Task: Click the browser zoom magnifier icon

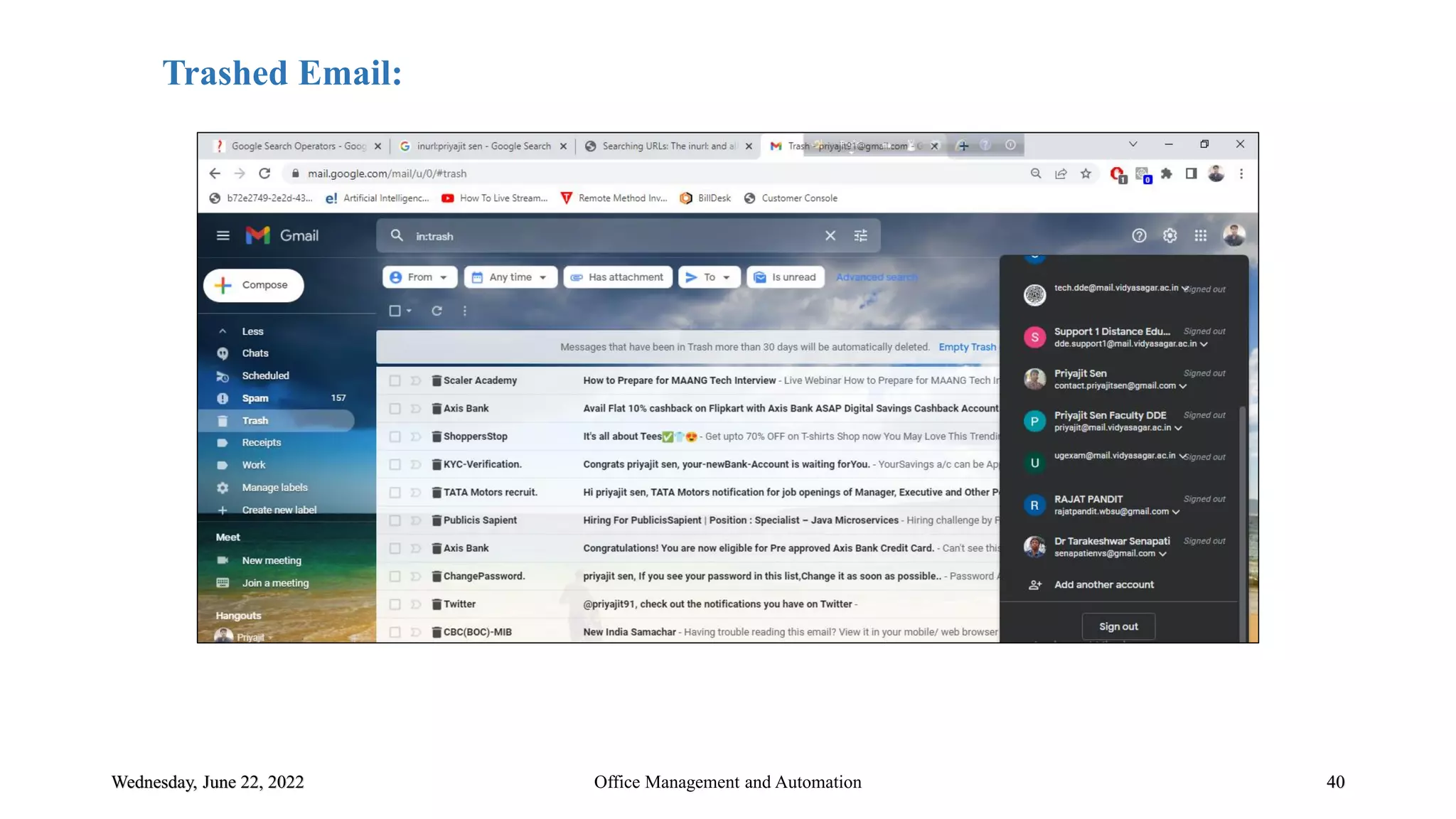Action: (x=1036, y=173)
